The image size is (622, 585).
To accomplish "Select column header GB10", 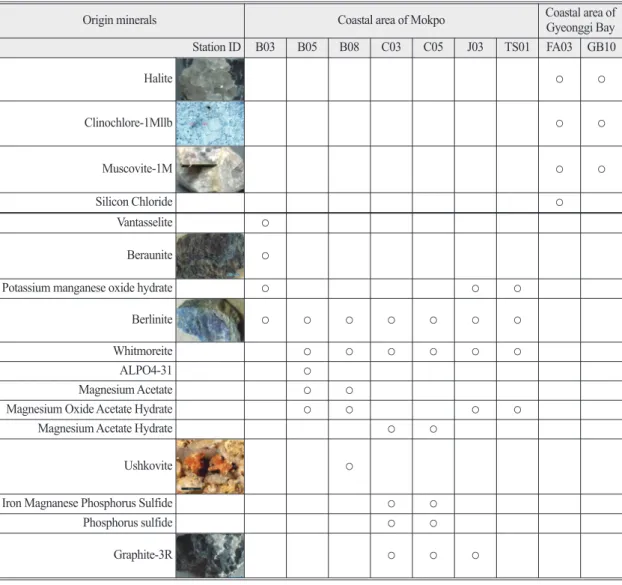I will [x=601, y=47].
